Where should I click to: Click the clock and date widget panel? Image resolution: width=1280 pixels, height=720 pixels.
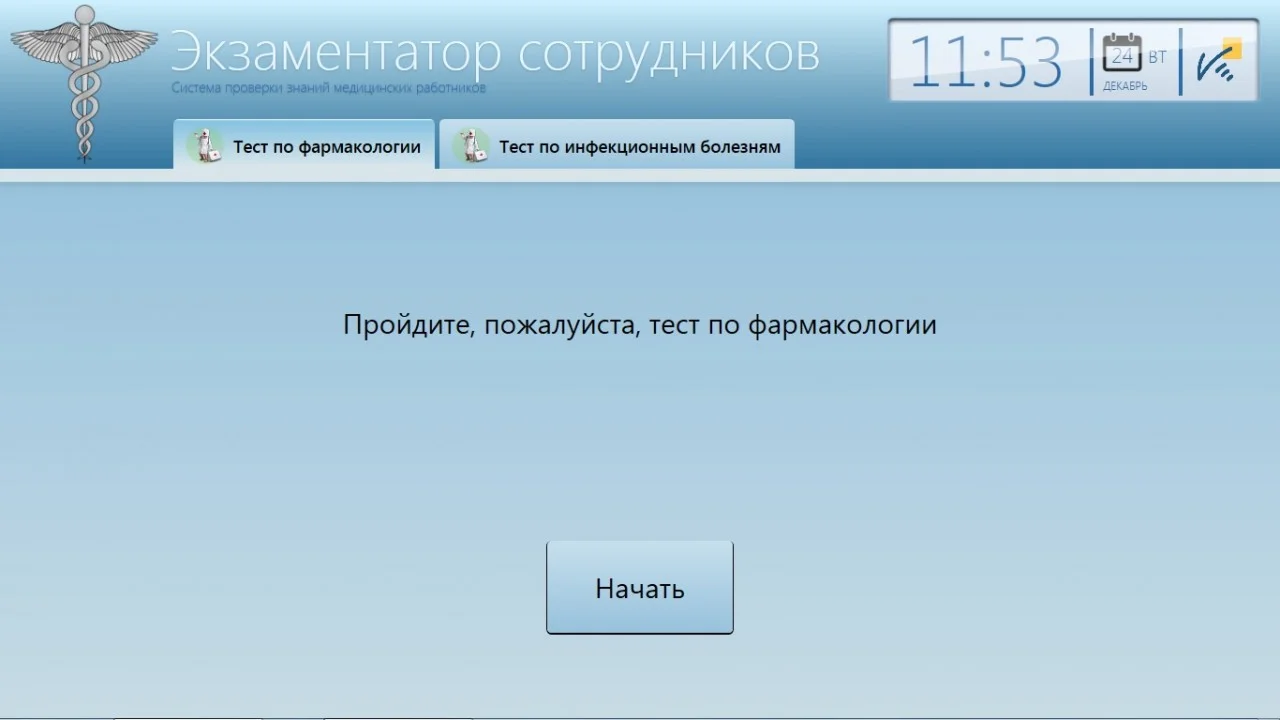[1072, 58]
